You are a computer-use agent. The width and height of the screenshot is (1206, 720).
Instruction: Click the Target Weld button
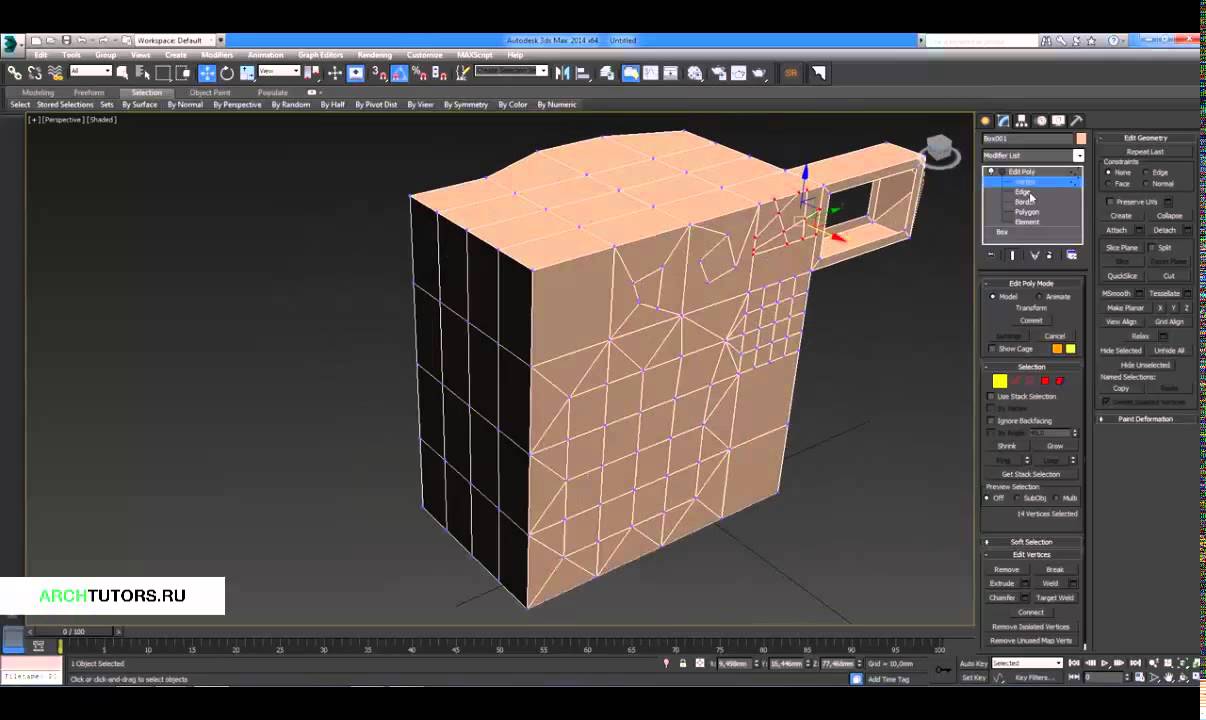coord(1055,598)
